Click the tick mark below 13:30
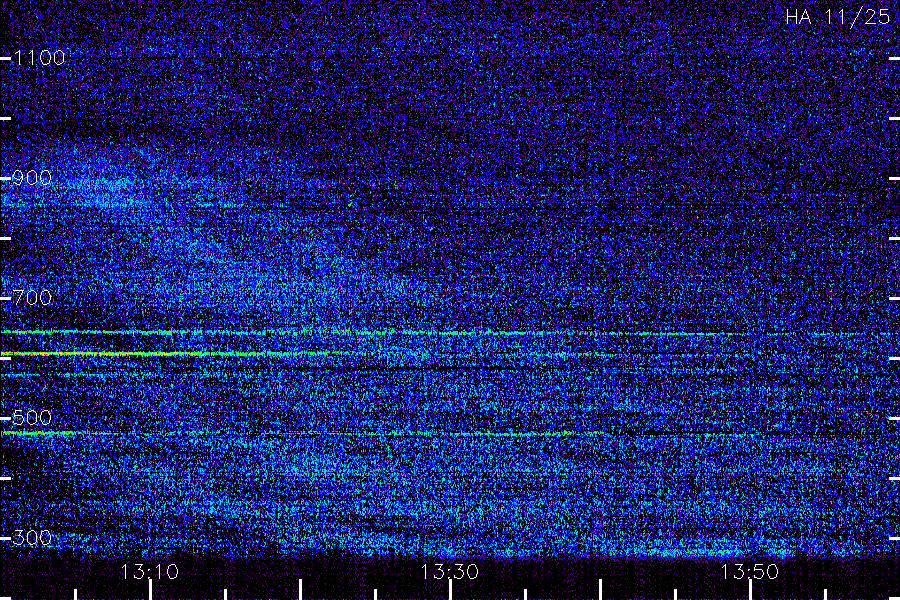Viewport: 900px width, 600px height. (x=451, y=590)
